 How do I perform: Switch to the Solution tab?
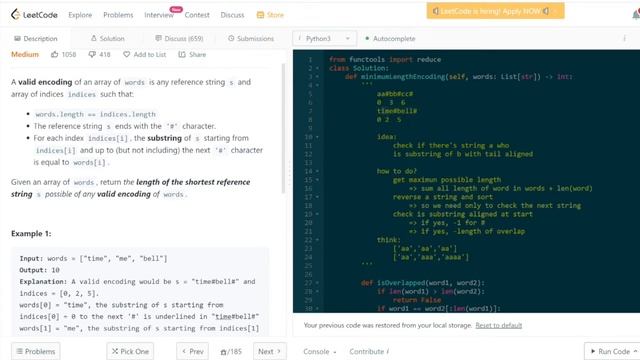(108, 39)
